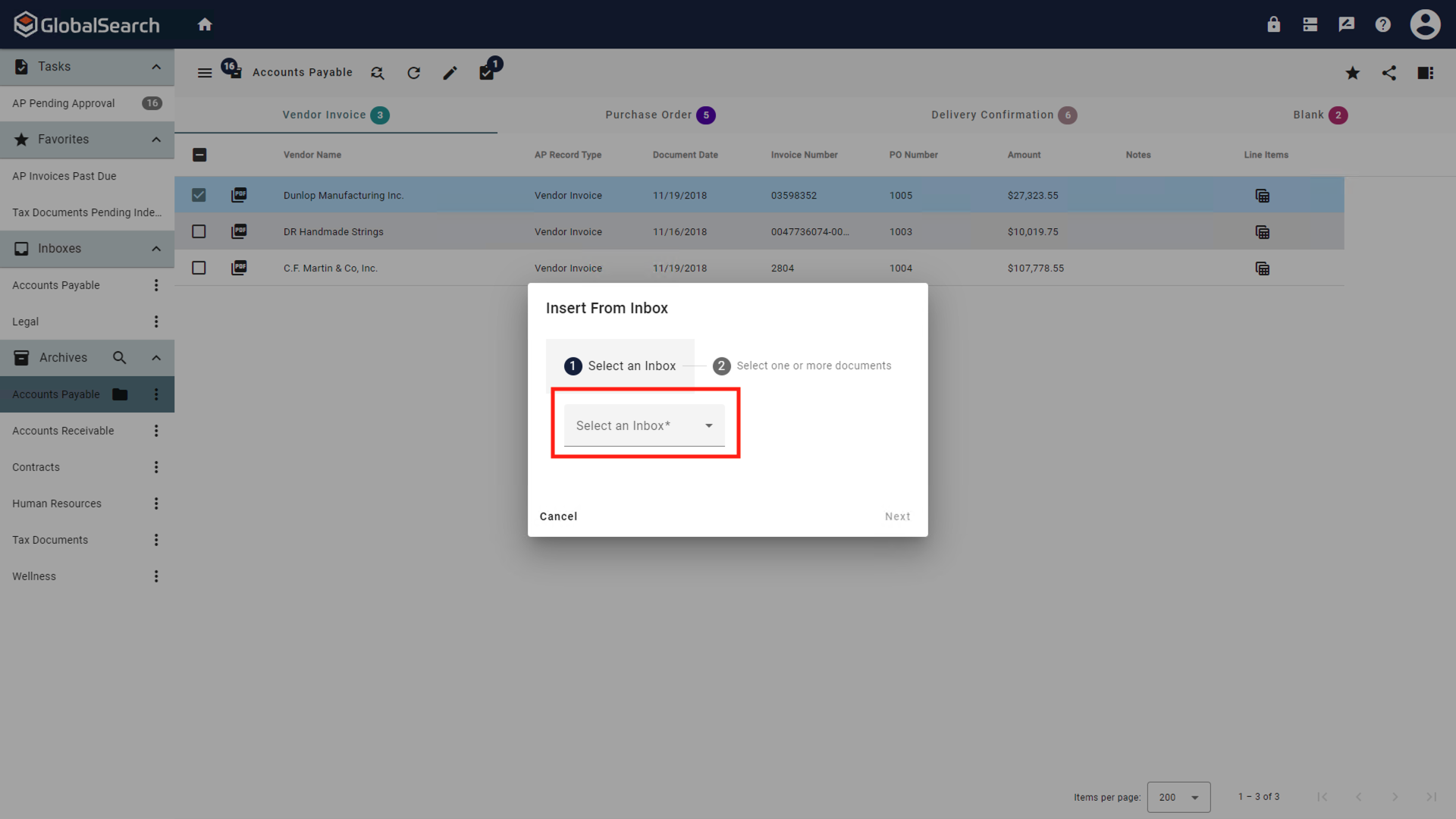This screenshot has width=1456, height=819.
Task: Click the Archives search magnifier icon
Action: [119, 358]
